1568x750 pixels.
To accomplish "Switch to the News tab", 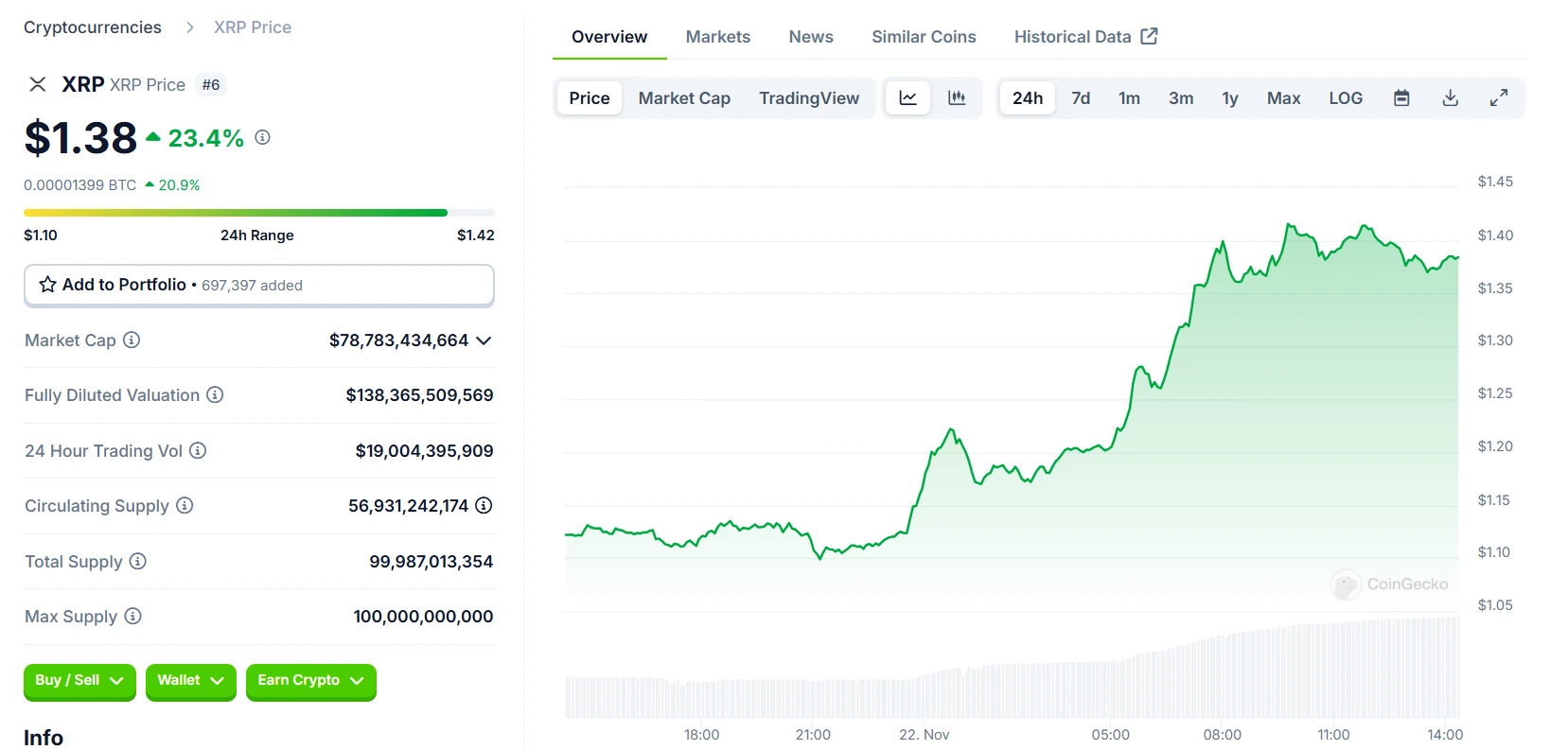I will click(x=811, y=37).
